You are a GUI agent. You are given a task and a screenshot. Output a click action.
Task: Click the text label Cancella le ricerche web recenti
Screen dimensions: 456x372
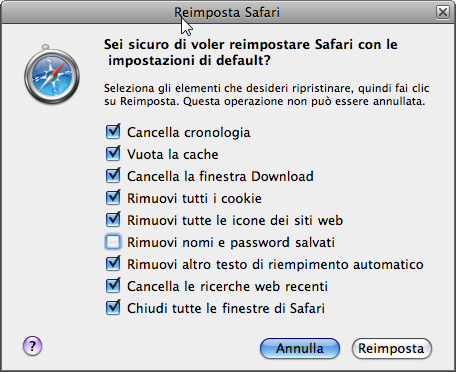point(227,286)
